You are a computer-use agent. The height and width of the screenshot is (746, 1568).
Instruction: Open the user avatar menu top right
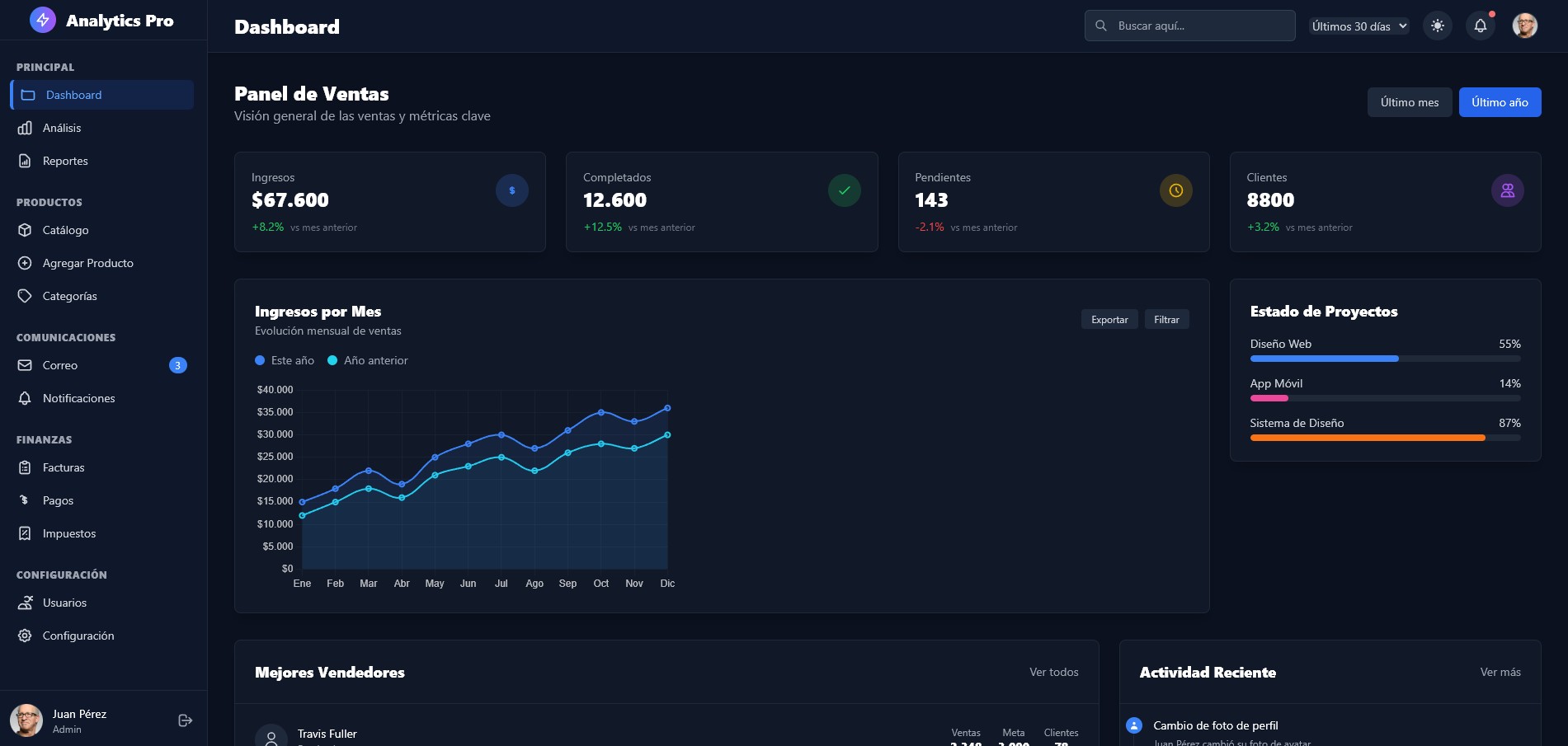[x=1524, y=26]
